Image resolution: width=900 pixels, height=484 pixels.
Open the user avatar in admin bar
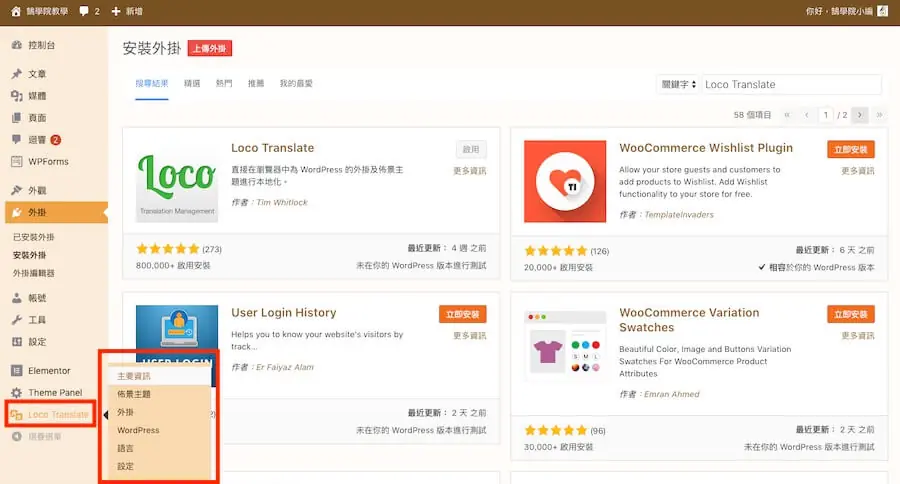(883, 11)
